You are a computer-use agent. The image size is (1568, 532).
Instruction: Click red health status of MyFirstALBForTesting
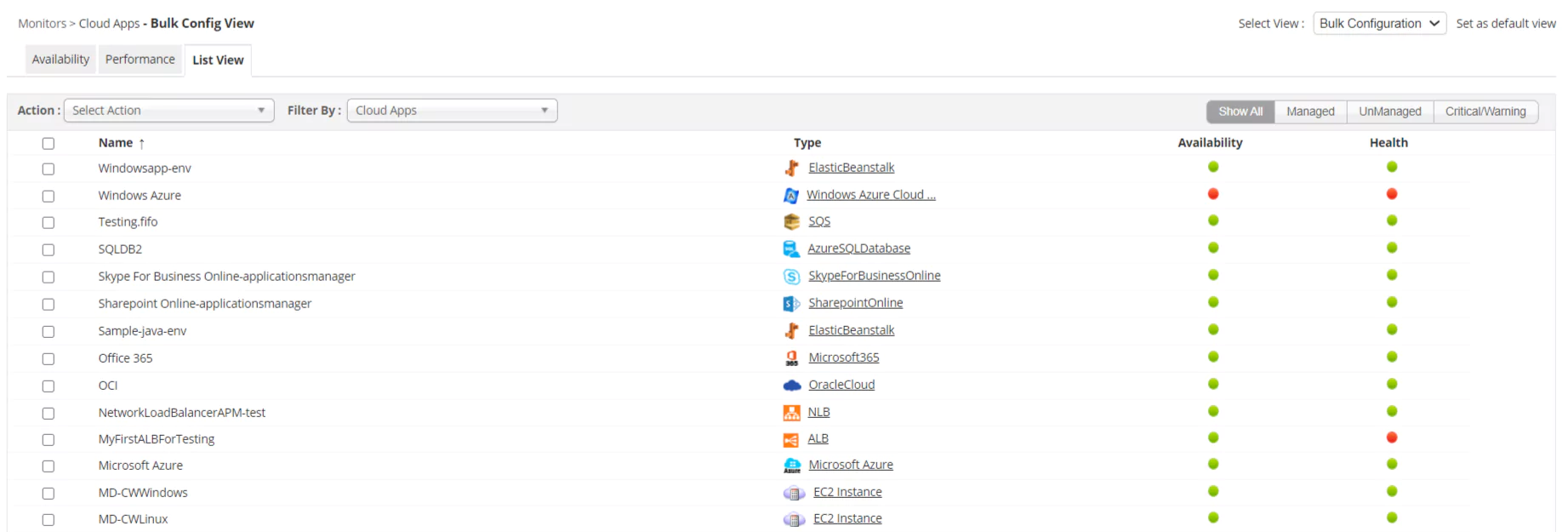[x=1391, y=438]
